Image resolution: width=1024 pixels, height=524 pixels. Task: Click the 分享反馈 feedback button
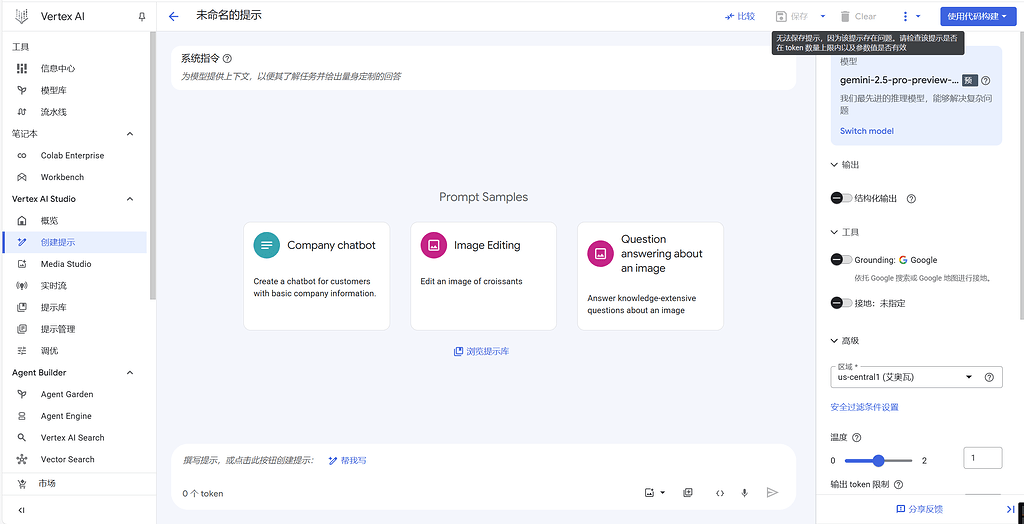click(x=920, y=509)
